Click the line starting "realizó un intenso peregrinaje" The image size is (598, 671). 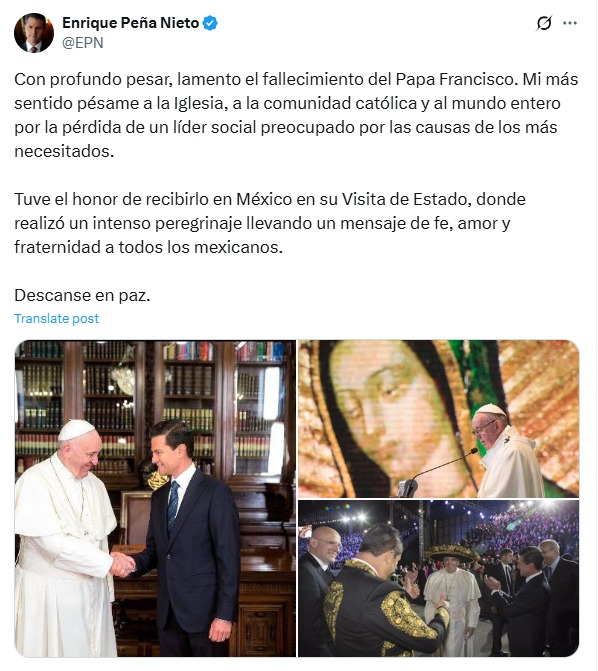tap(262, 223)
